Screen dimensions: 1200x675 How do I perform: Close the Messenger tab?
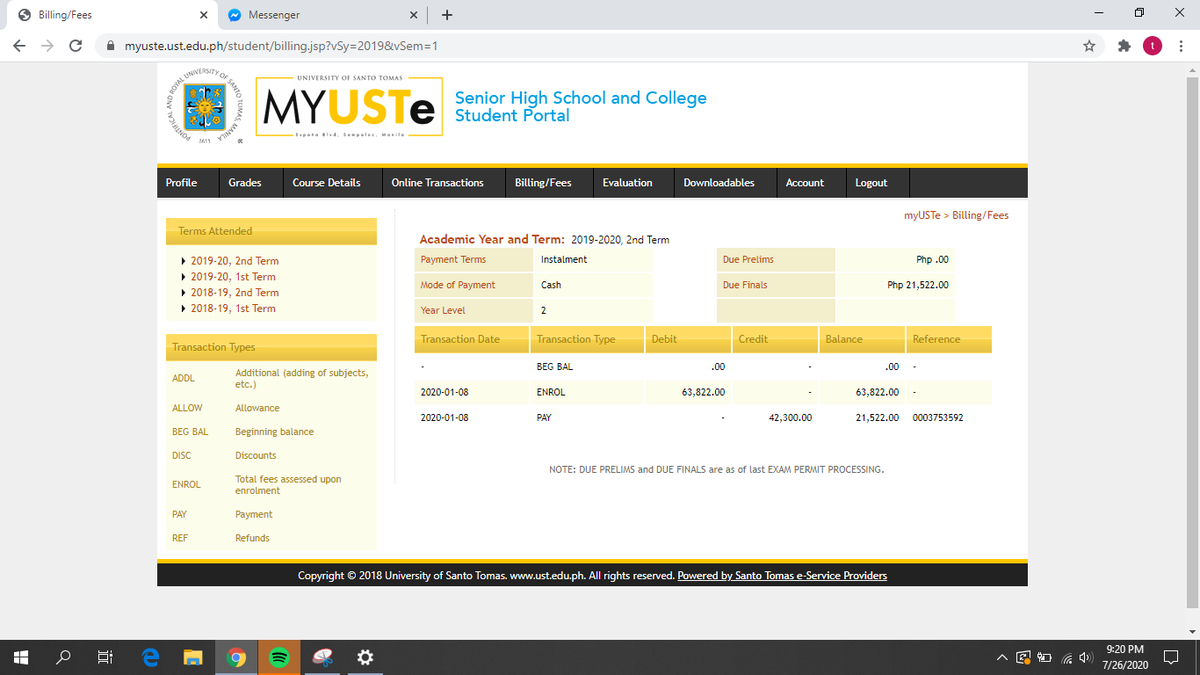point(414,15)
